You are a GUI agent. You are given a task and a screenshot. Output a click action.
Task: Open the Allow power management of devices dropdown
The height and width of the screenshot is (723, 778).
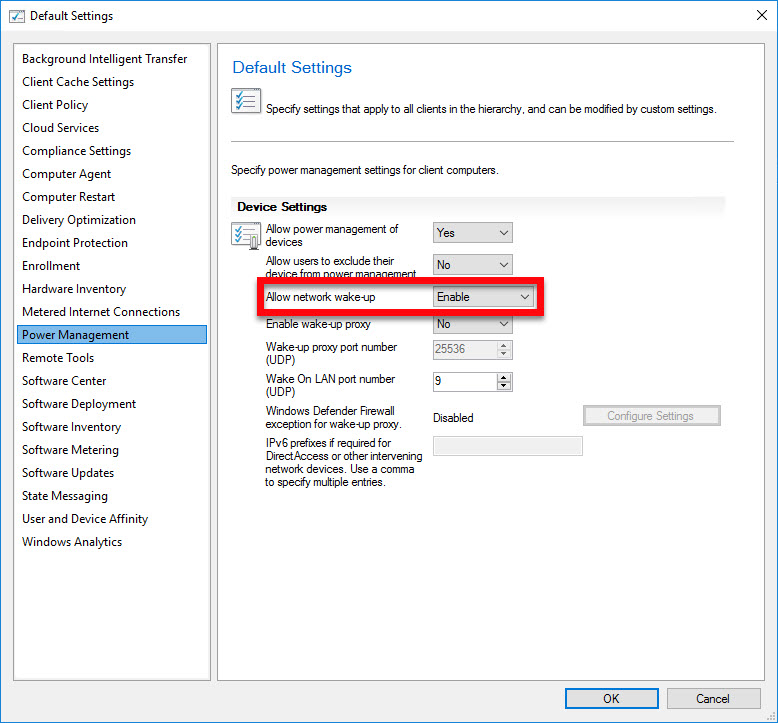point(473,233)
